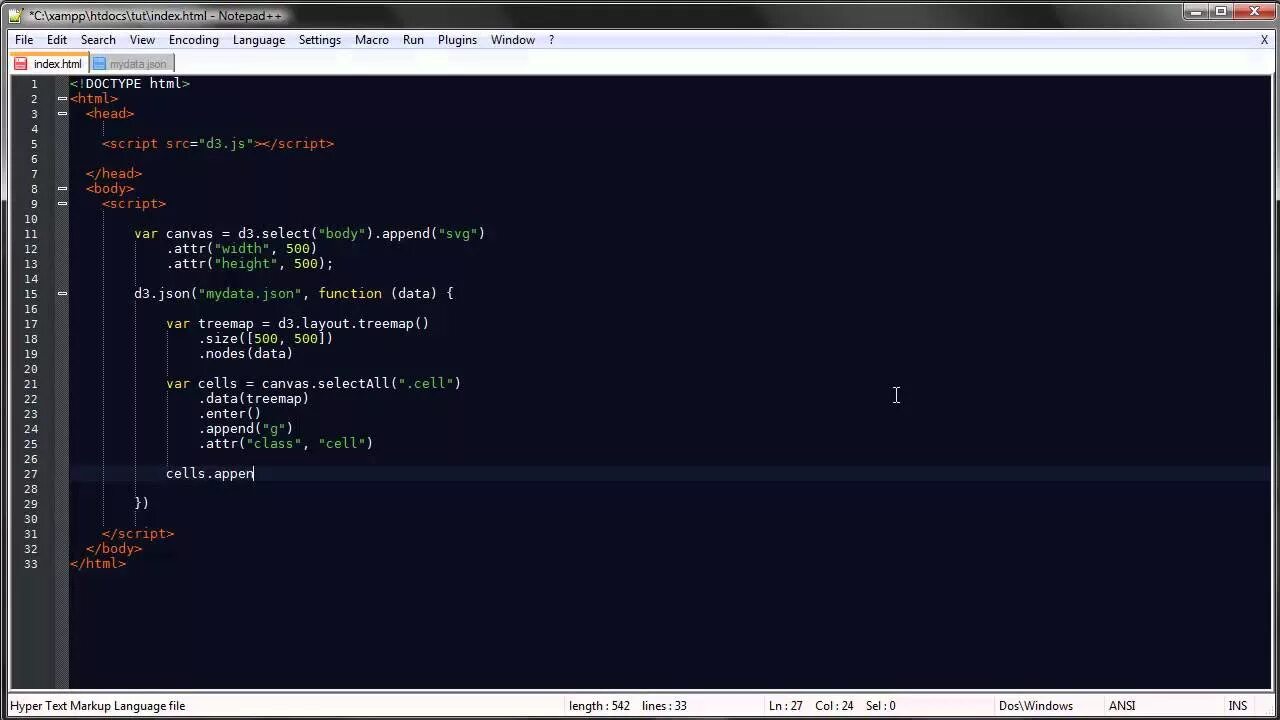Open the Edit menu

(x=57, y=40)
